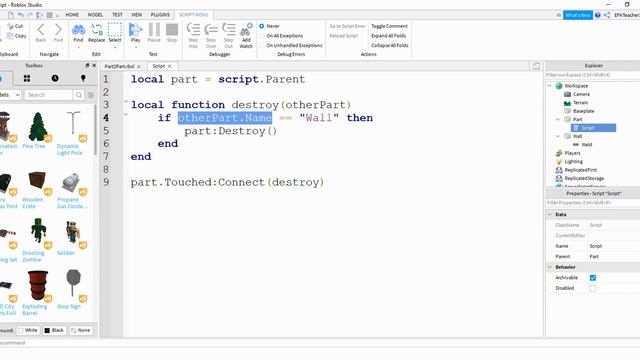This screenshot has height=360, width=640.
Task: Collapse the Wall tree node
Action: click(x=558, y=136)
